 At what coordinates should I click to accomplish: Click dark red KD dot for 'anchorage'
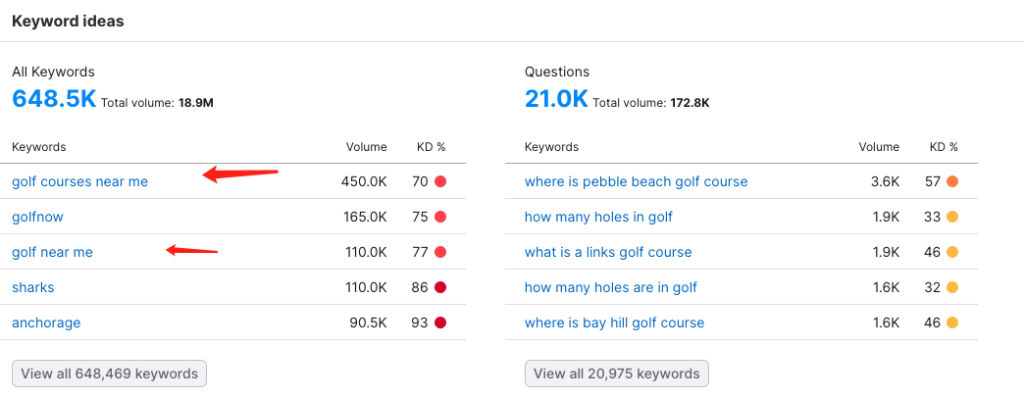[x=440, y=323]
